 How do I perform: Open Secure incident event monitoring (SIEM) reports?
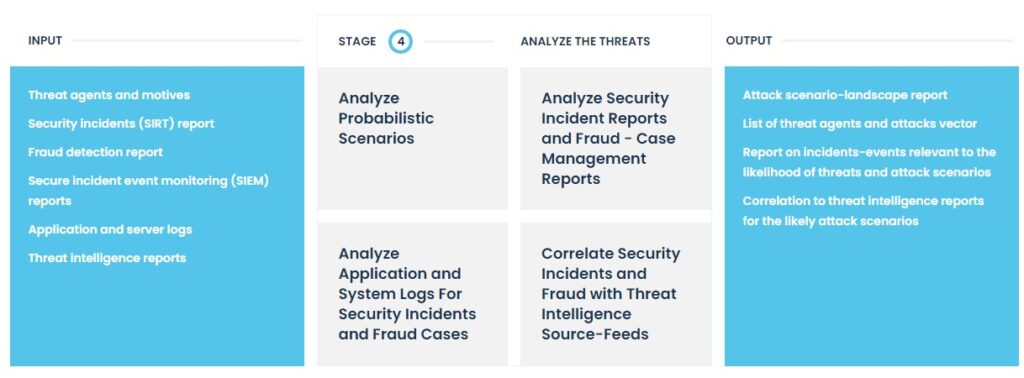(x=148, y=191)
